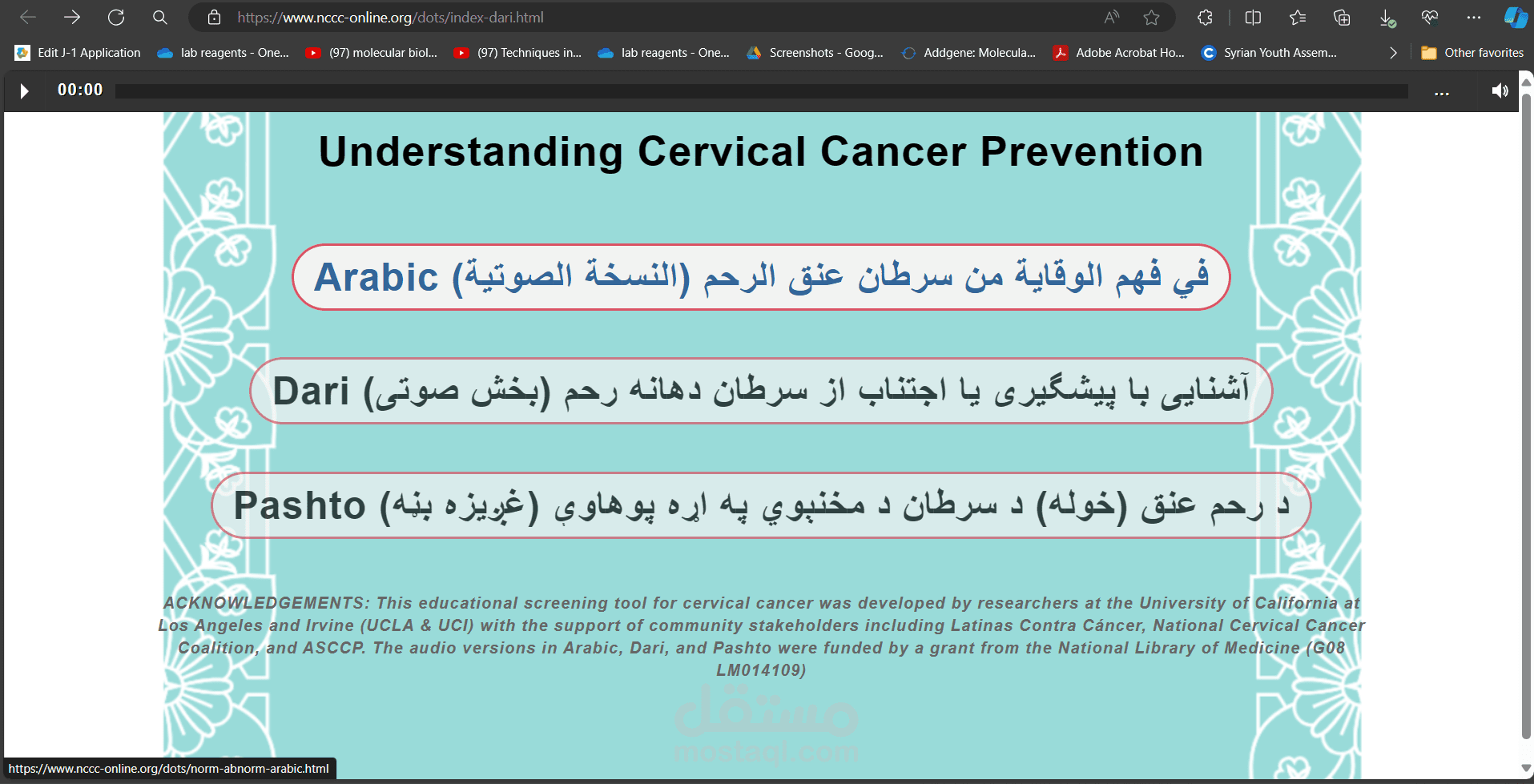View site information lock icon
Screen dimensions: 1534x784
point(214,17)
